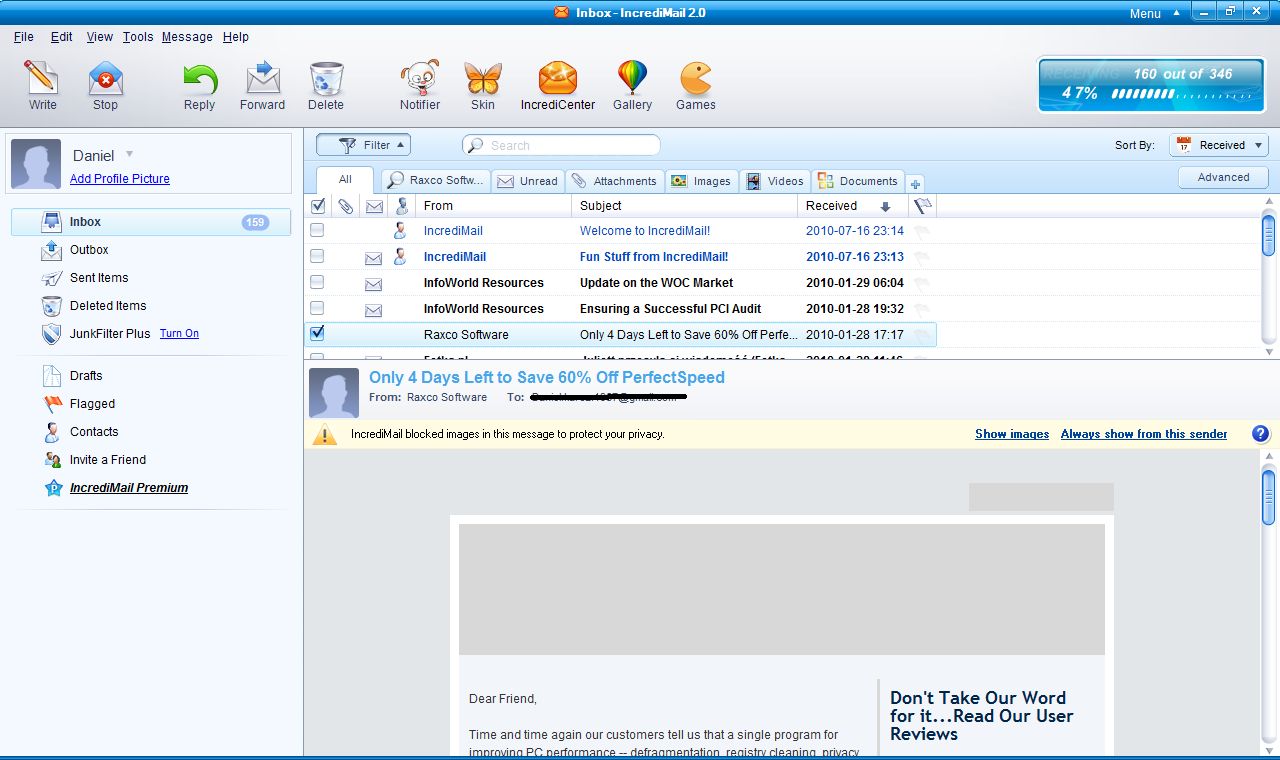Check Ensuring a Successful PCI Audit box

click(x=317, y=308)
